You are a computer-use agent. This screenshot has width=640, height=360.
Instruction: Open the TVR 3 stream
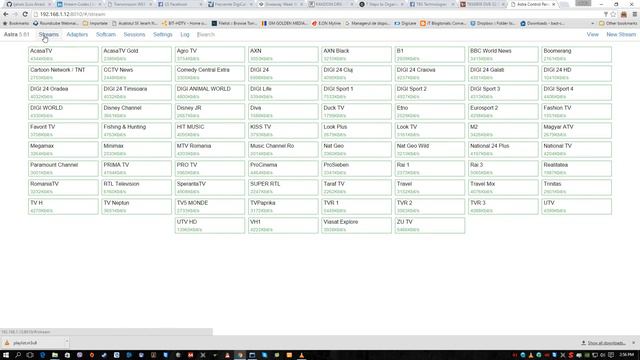pos(503,206)
